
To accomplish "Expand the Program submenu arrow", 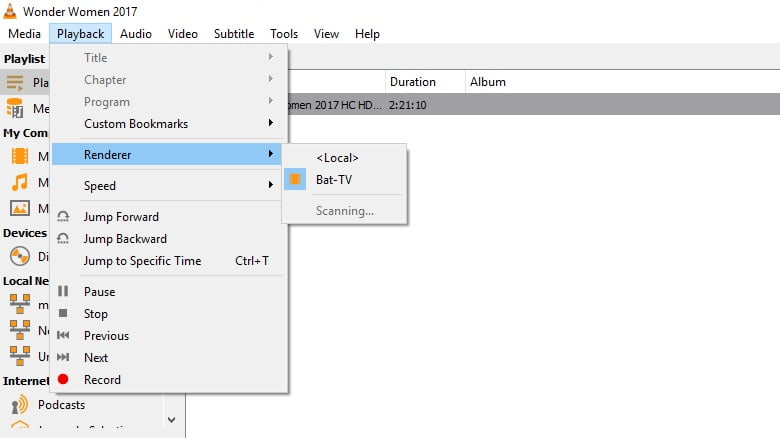I will [x=271, y=101].
